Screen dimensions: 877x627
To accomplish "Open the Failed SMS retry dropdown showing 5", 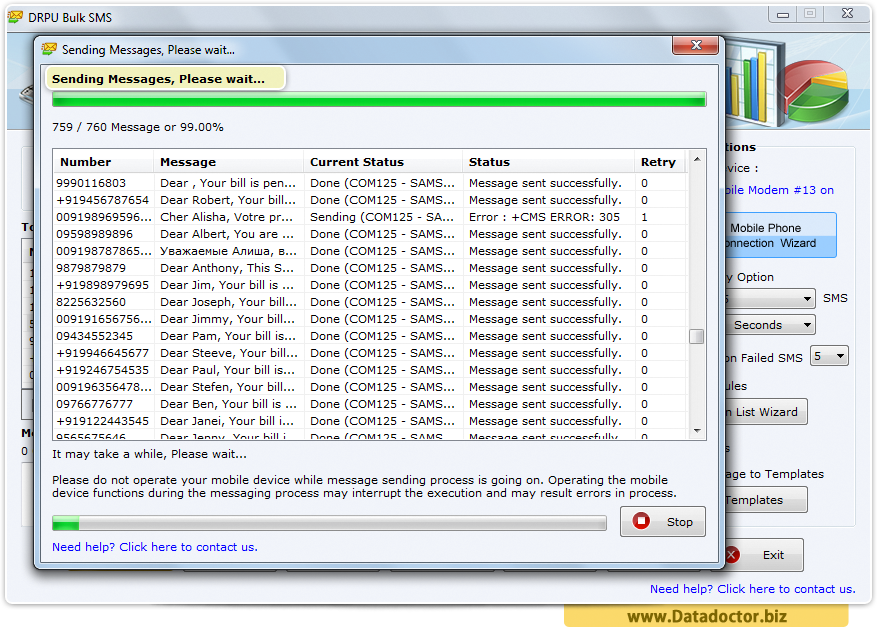I will pyautogui.click(x=829, y=356).
